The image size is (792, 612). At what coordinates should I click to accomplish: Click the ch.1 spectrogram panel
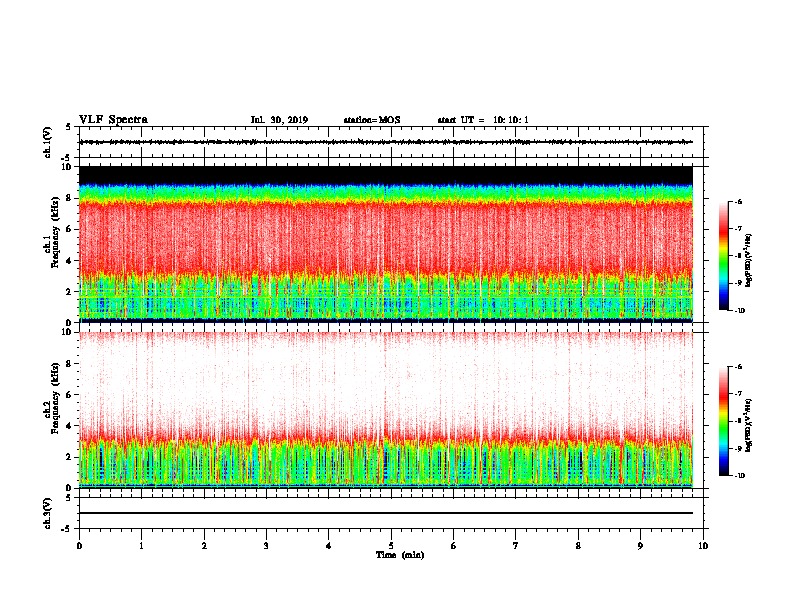386,244
